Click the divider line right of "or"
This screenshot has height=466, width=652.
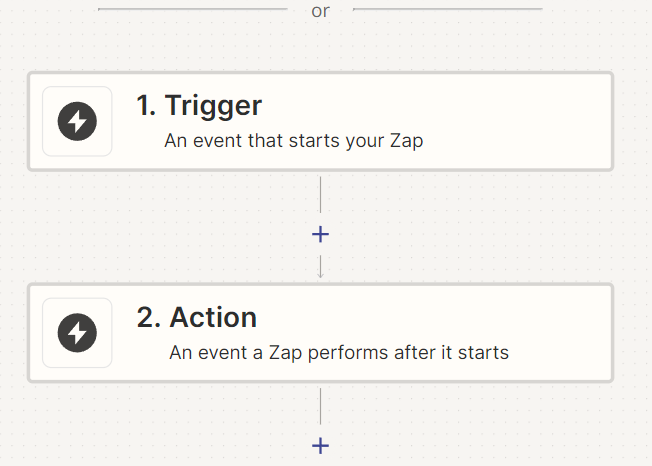(x=448, y=10)
